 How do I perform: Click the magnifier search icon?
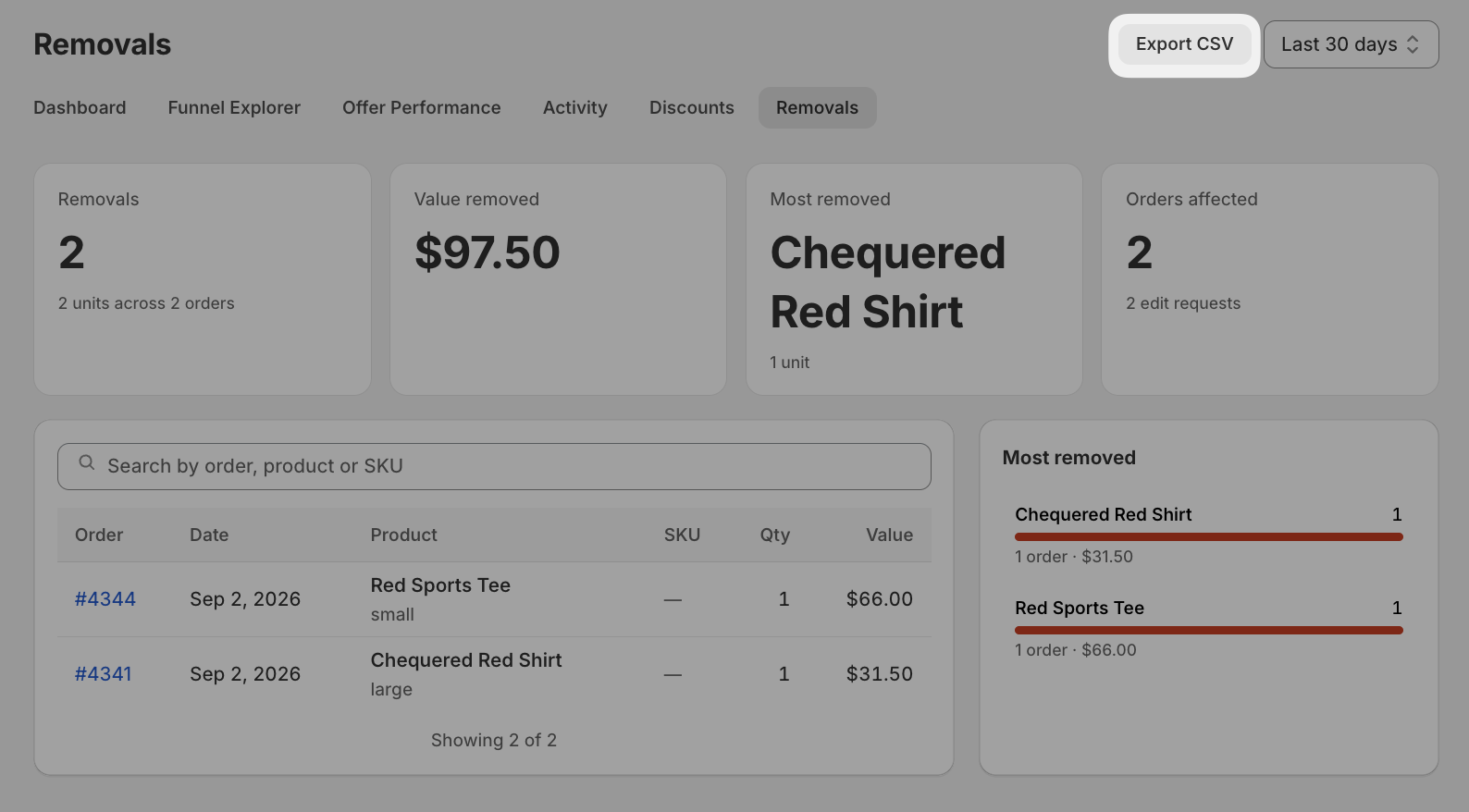click(87, 462)
